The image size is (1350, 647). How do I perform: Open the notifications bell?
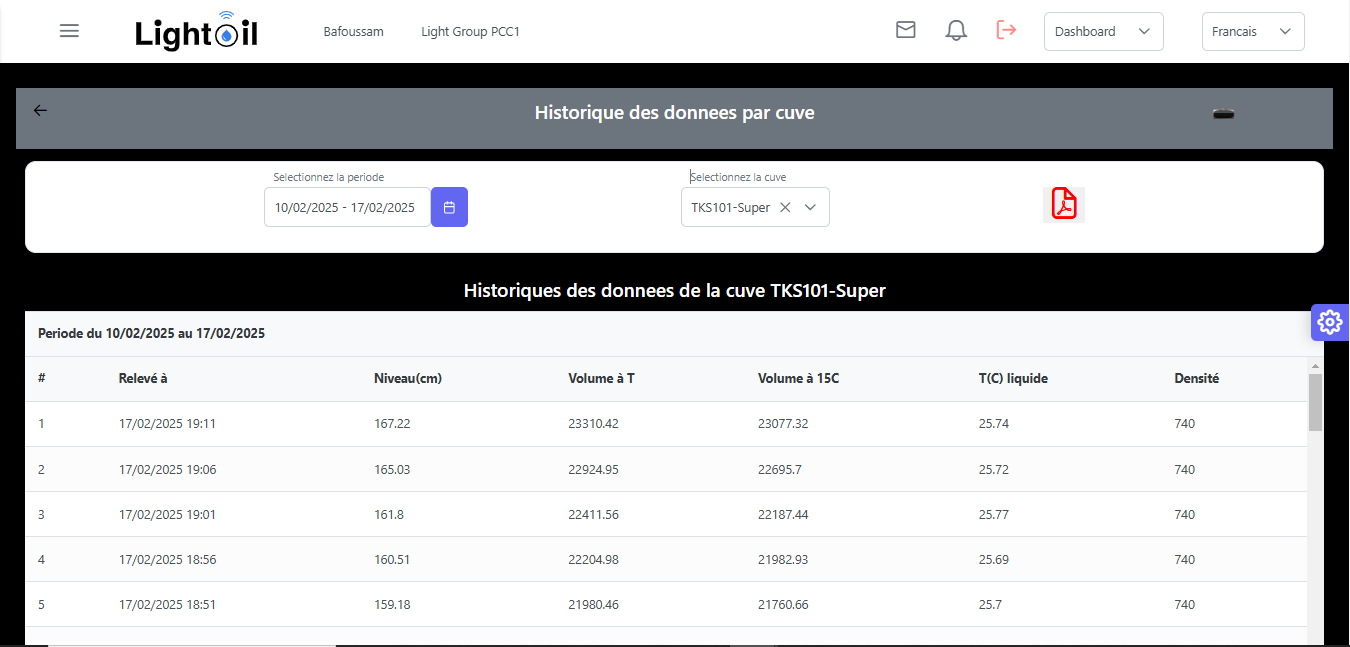(956, 31)
